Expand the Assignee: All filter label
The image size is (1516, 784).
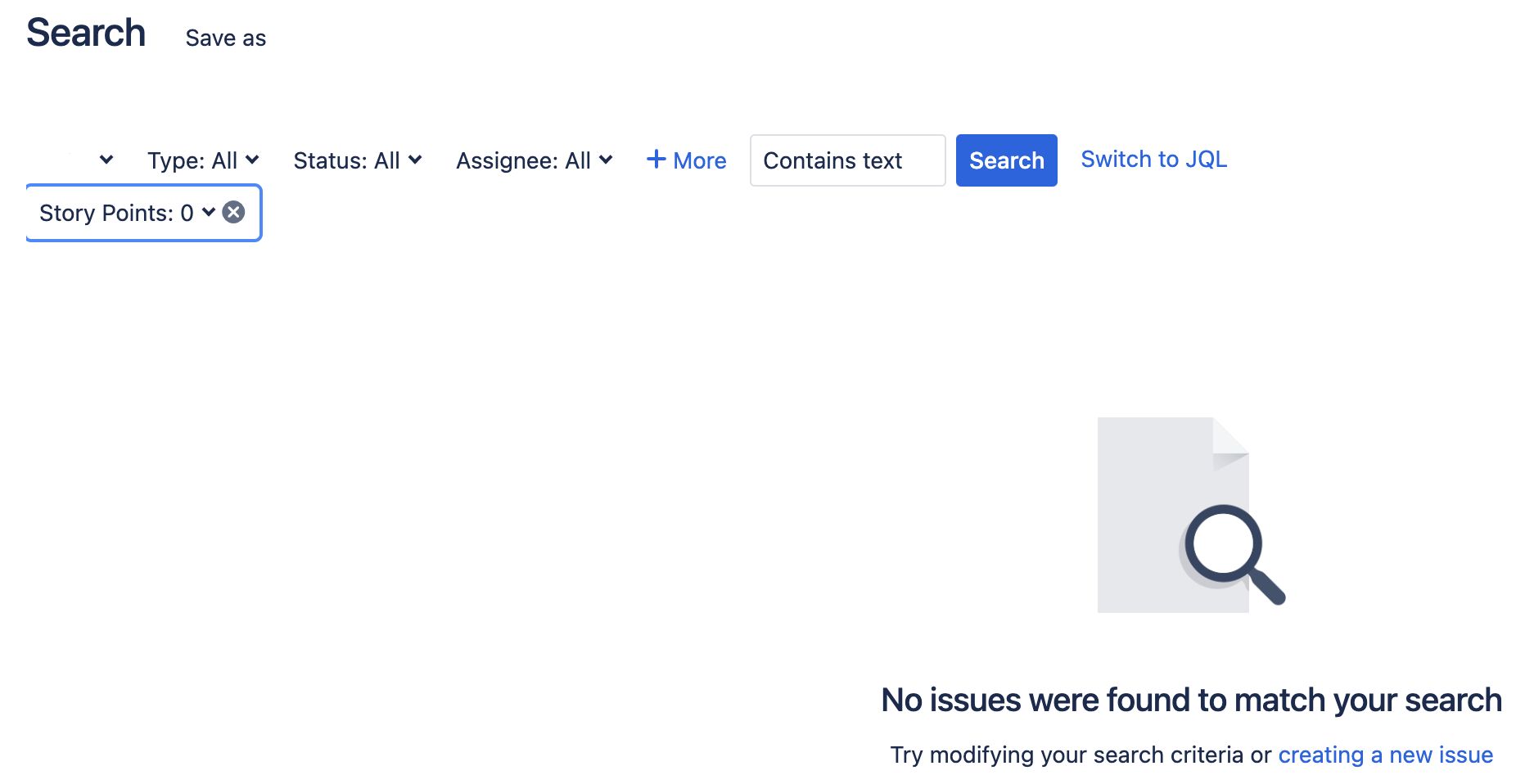coord(523,160)
